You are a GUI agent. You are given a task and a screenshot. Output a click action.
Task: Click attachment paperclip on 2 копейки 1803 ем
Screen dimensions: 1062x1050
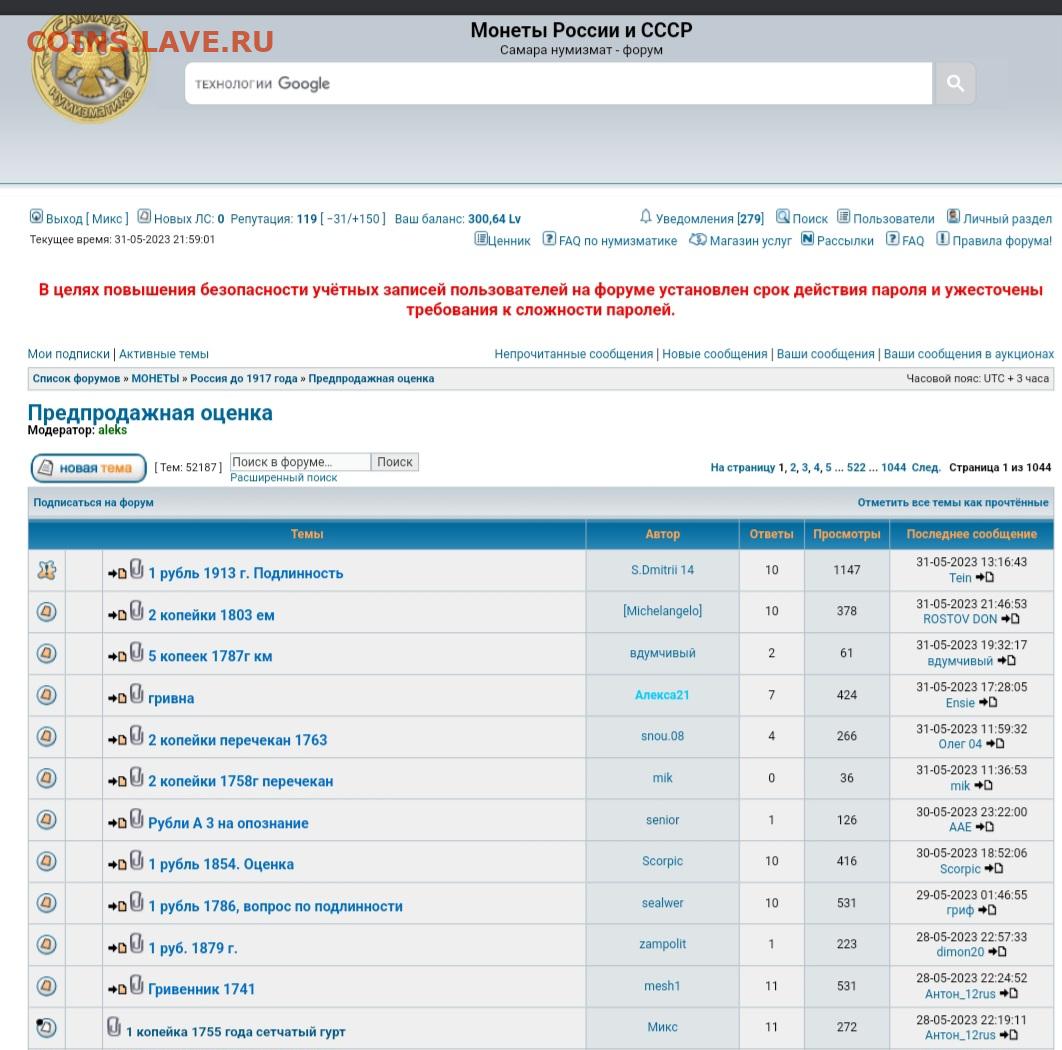[x=137, y=611]
